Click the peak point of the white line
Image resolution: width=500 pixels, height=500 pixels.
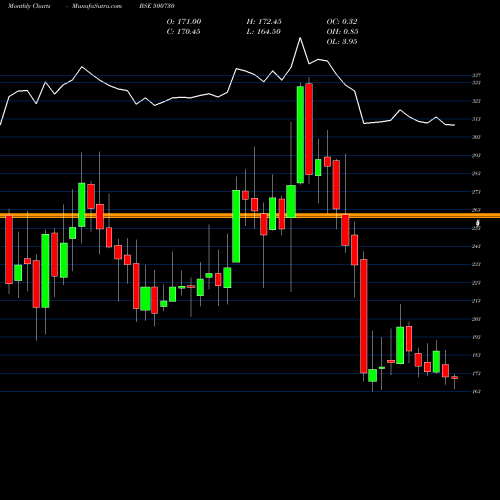click(x=300, y=38)
